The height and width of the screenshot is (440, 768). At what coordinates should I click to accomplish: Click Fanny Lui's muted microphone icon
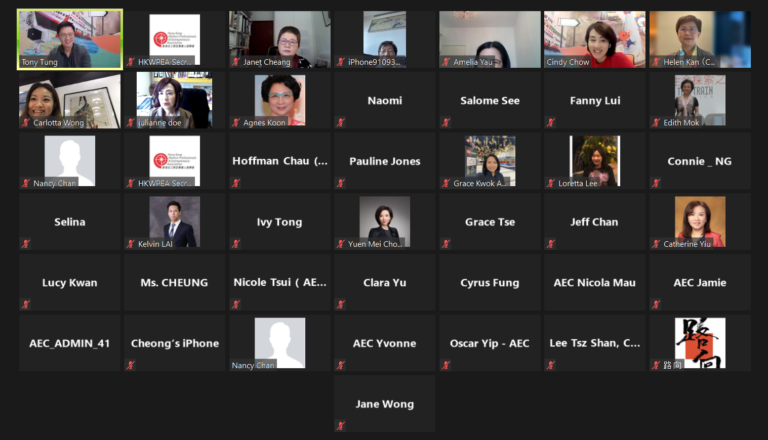[x=551, y=122]
